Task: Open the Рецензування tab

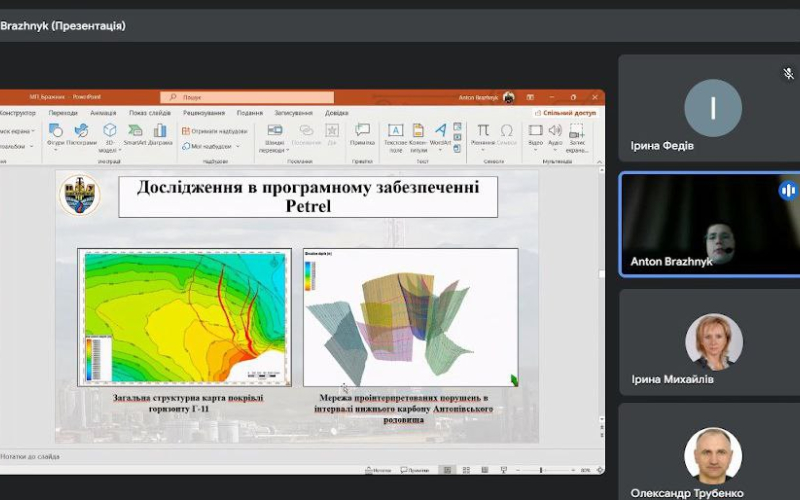Action: pyautogui.click(x=204, y=113)
